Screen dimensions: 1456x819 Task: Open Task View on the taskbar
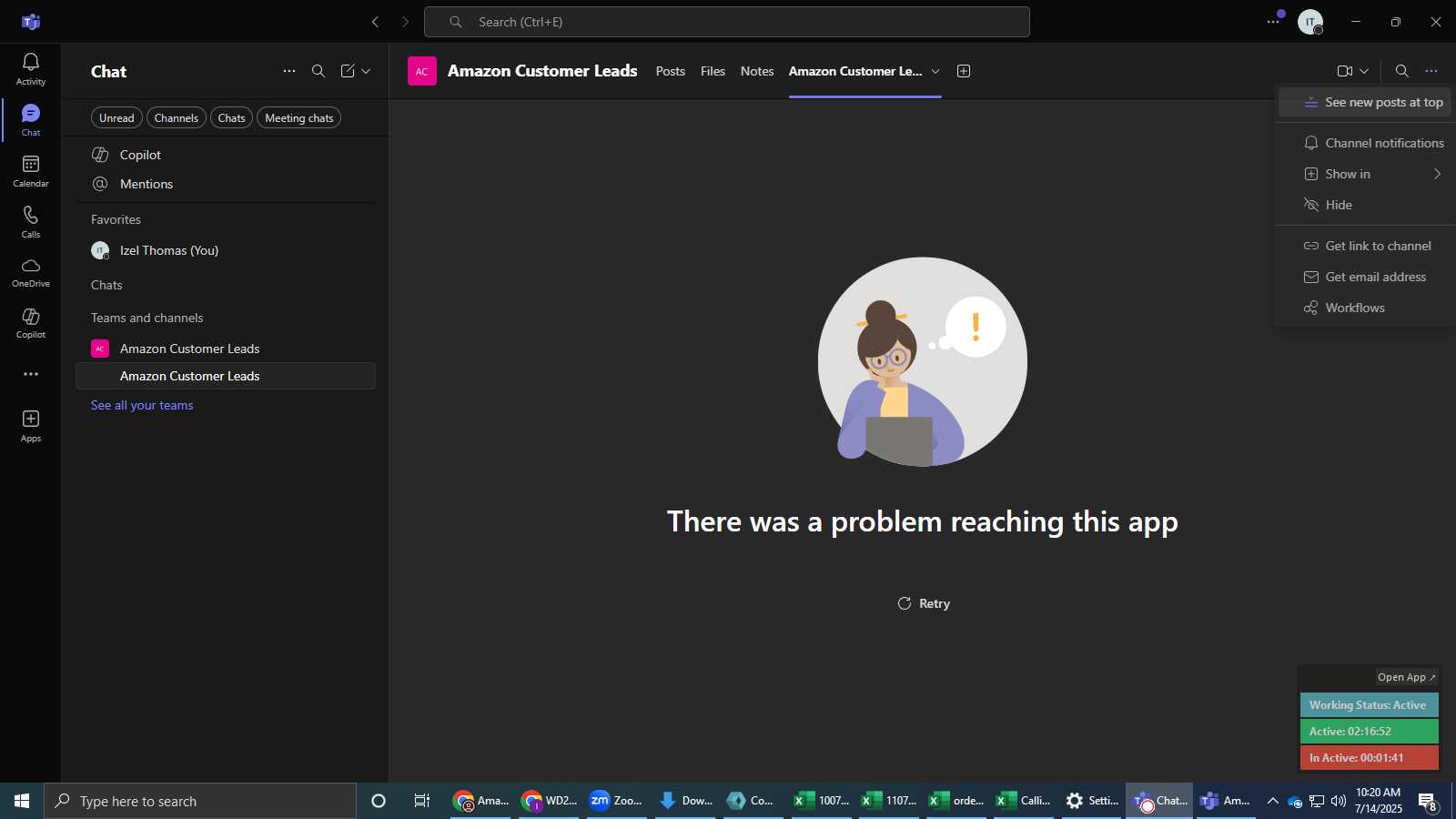coord(422,801)
